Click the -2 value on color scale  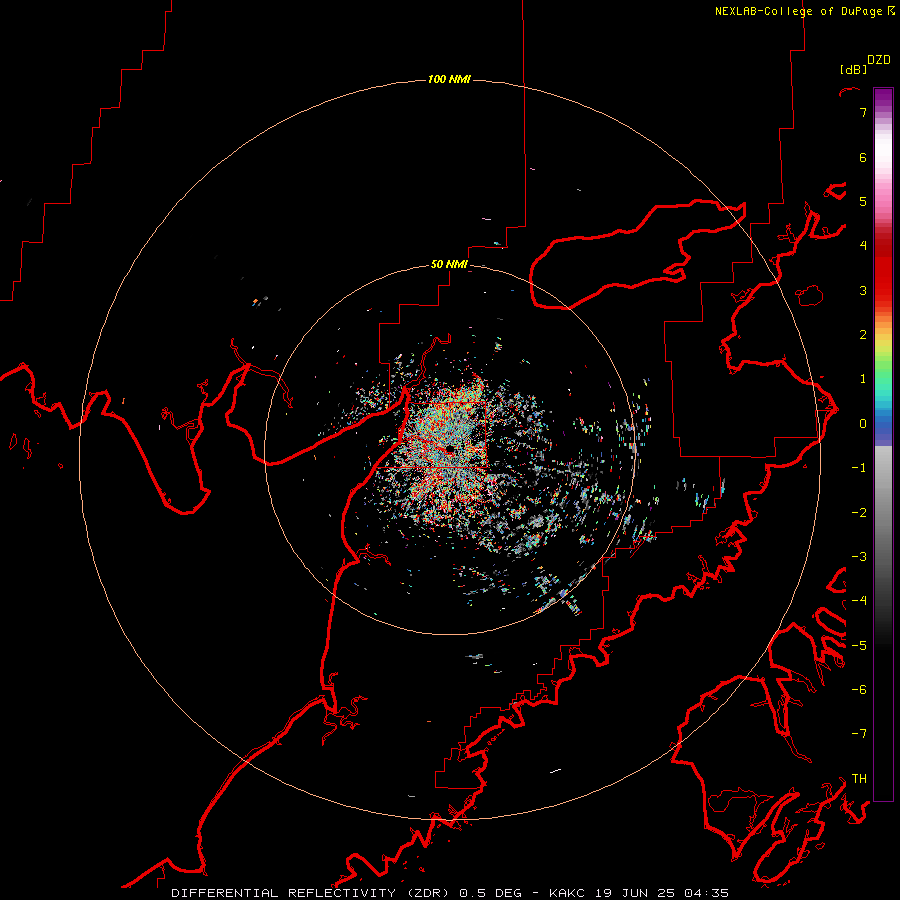click(x=859, y=512)
